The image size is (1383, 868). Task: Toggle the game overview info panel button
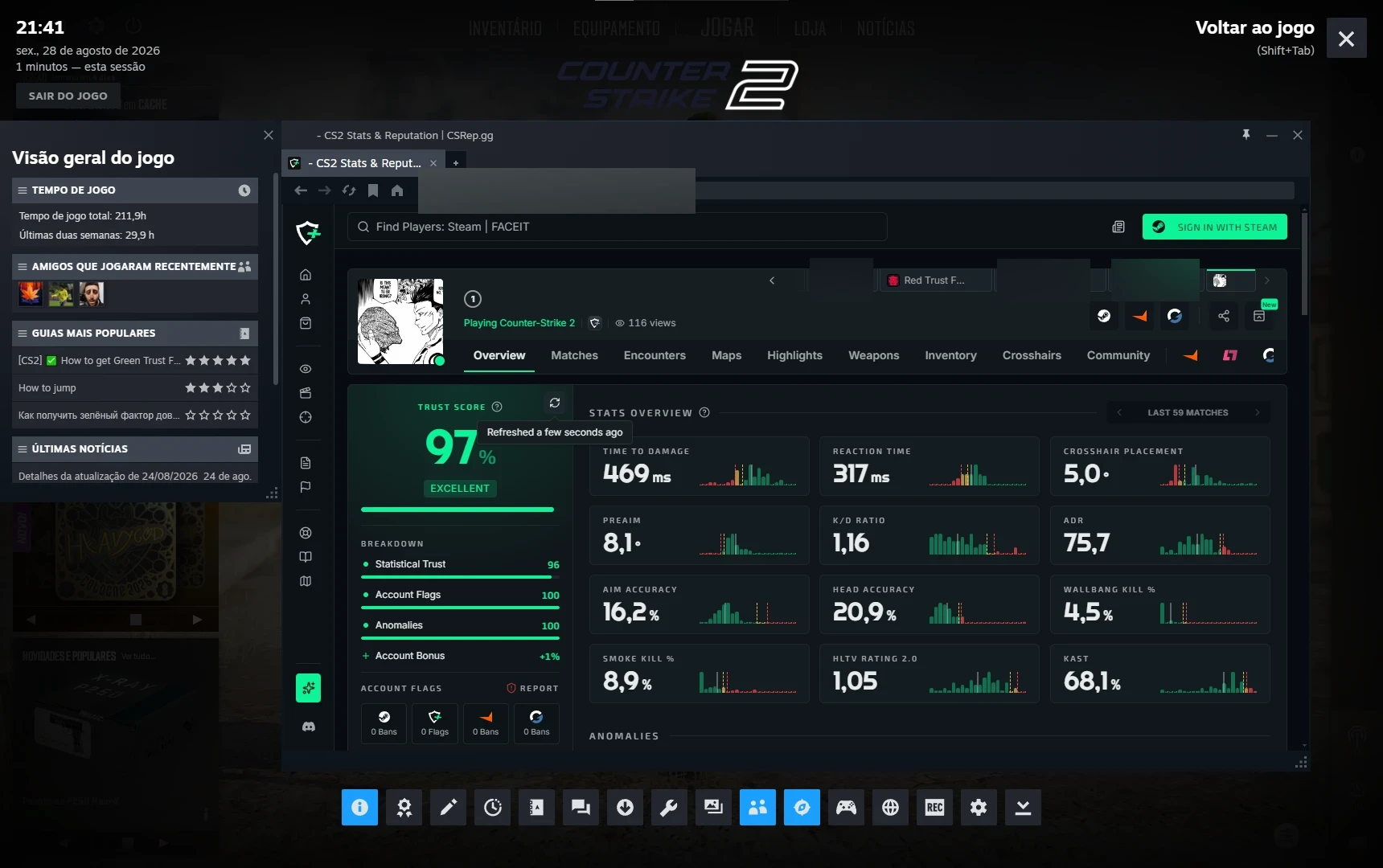click(359, 808)
